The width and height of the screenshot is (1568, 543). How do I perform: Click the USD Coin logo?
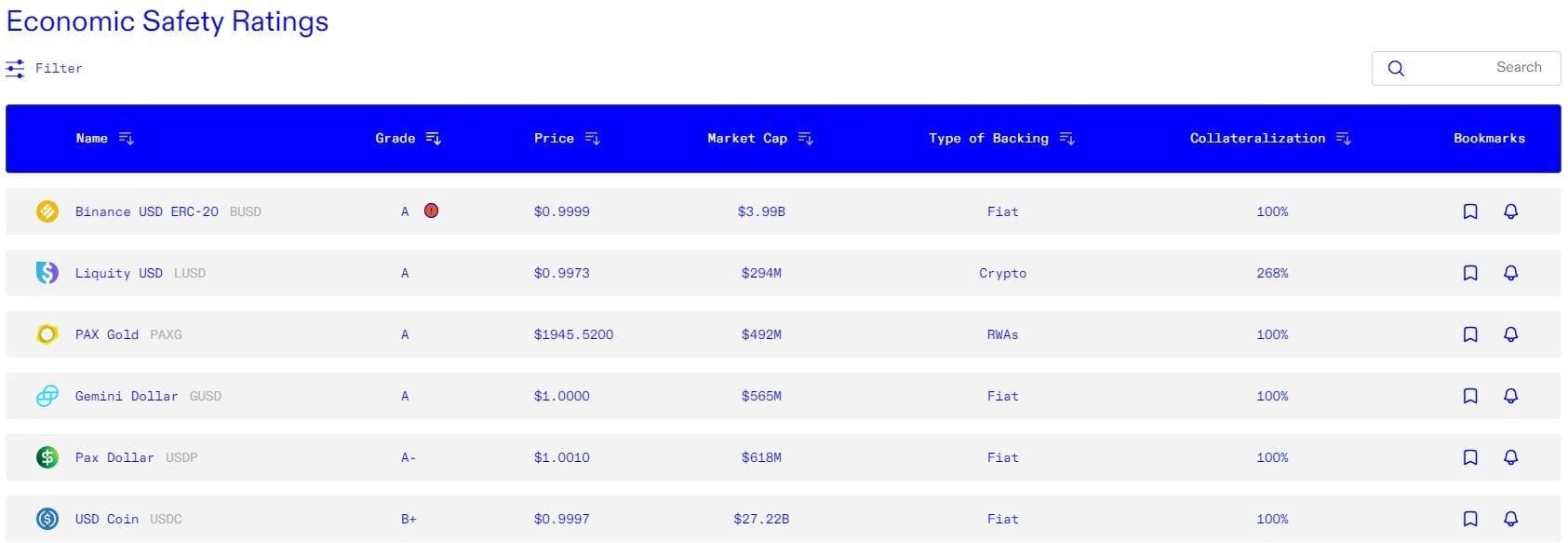coord(46,519)
